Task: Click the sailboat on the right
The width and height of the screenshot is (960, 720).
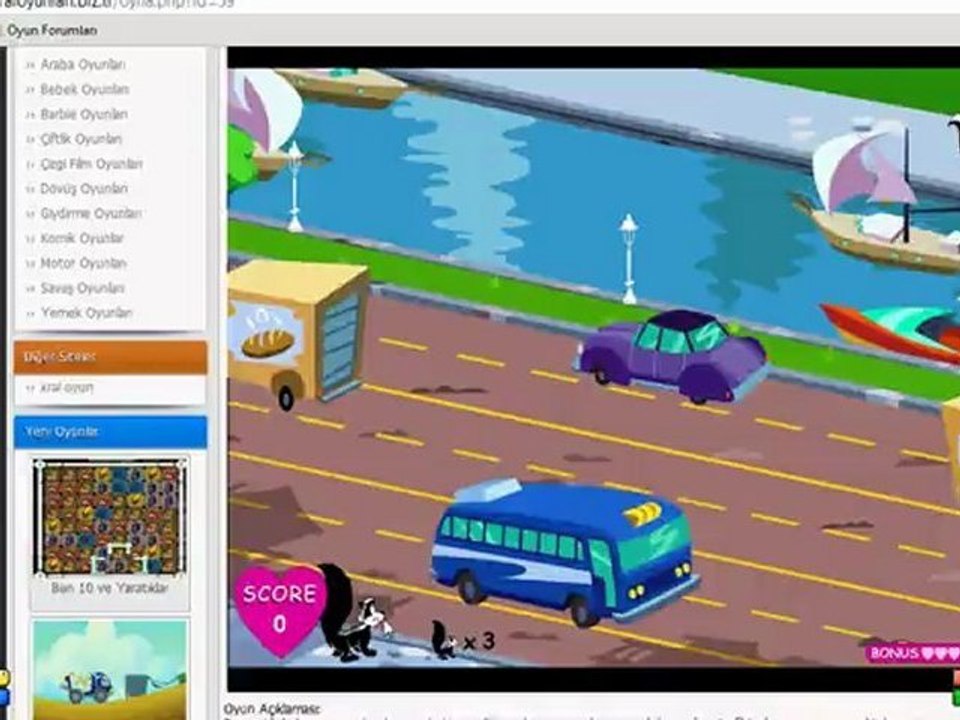Action: coord(882,202)
